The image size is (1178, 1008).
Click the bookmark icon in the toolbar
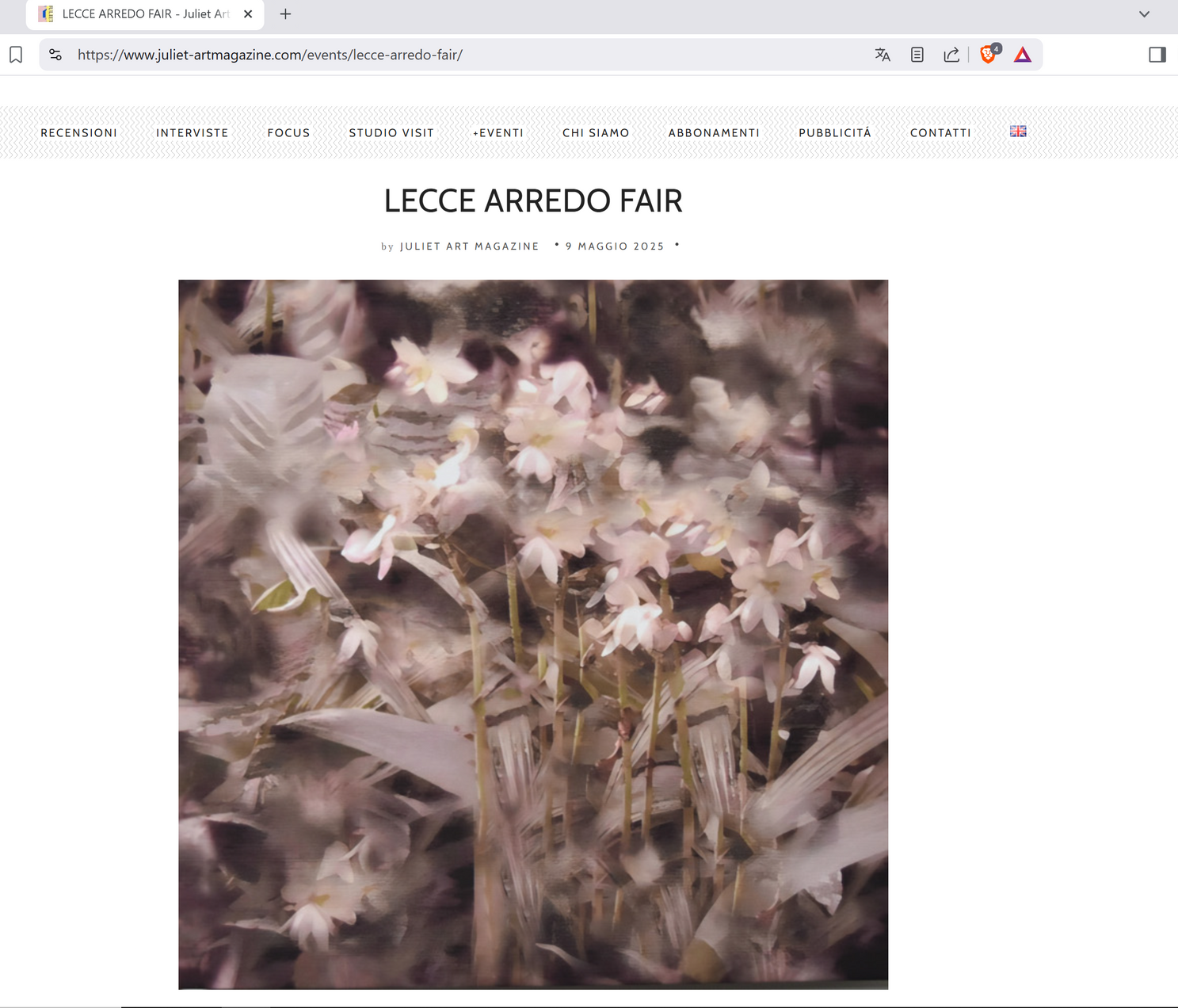(x=16, y=55)
